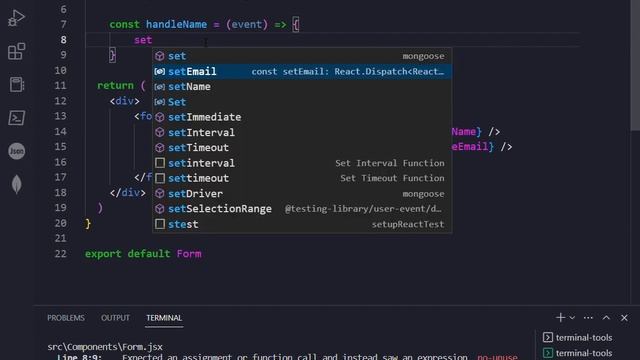
Task: Click the 'return' keyword on line 11
Action: pos(115,86)
